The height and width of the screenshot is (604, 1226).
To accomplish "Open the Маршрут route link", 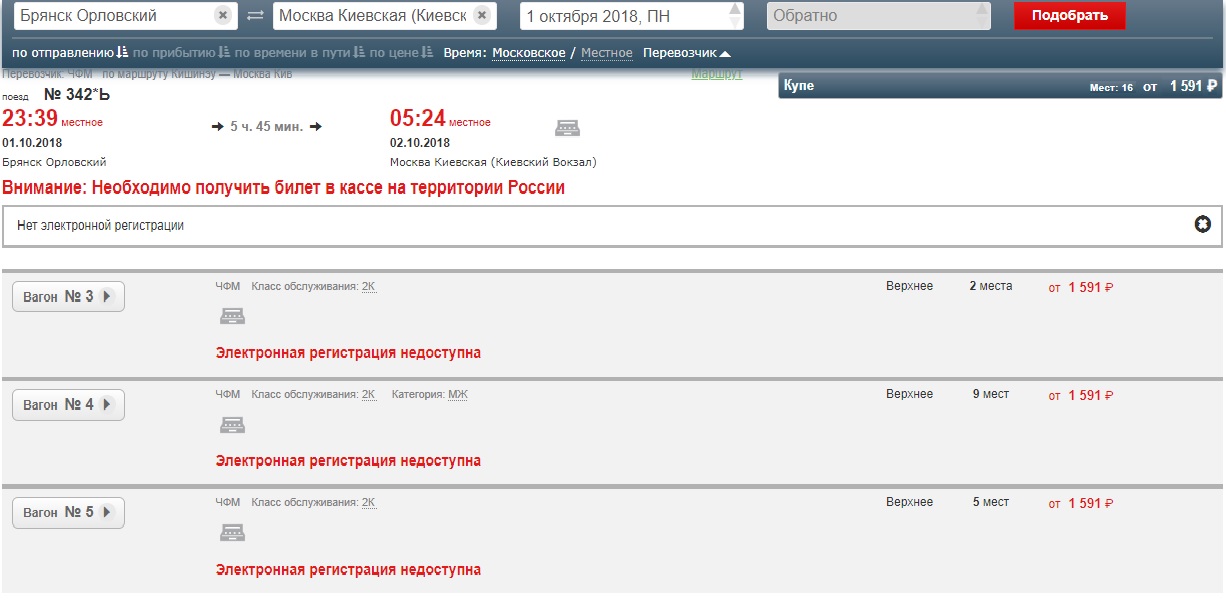I will [x=716, y=75].
